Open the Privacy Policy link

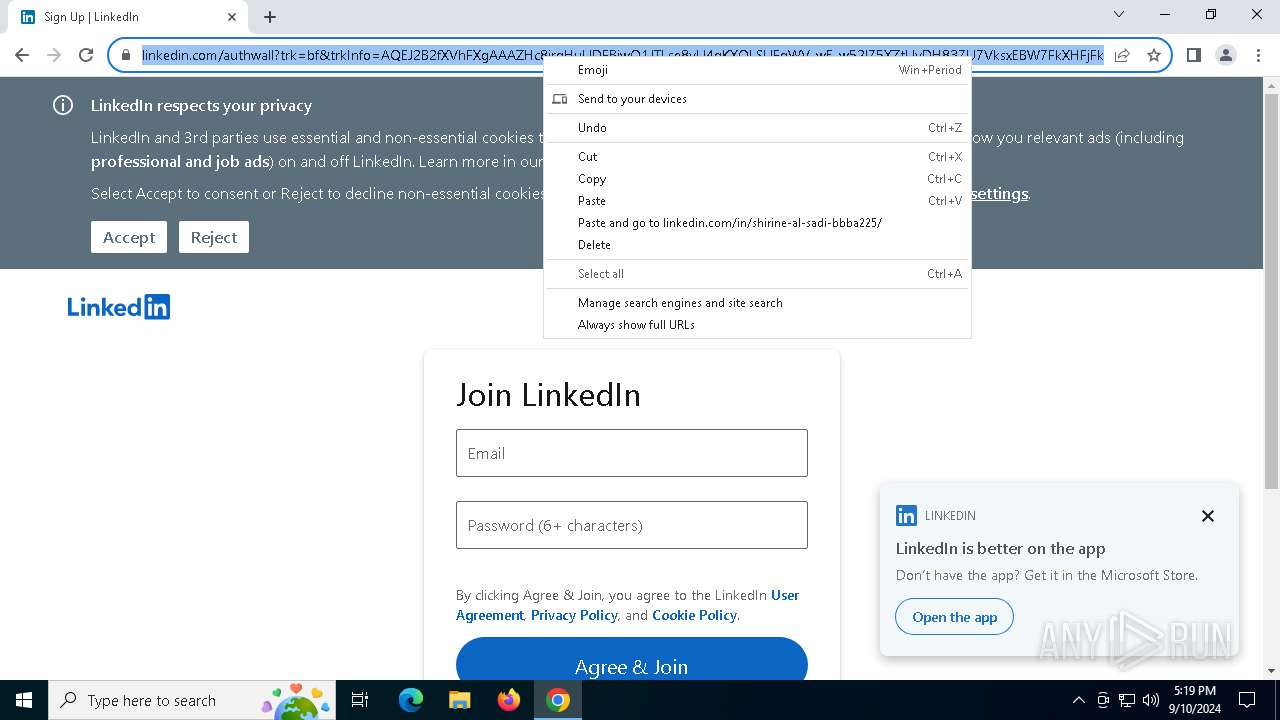pyautogui.click(x=574, y=615)
